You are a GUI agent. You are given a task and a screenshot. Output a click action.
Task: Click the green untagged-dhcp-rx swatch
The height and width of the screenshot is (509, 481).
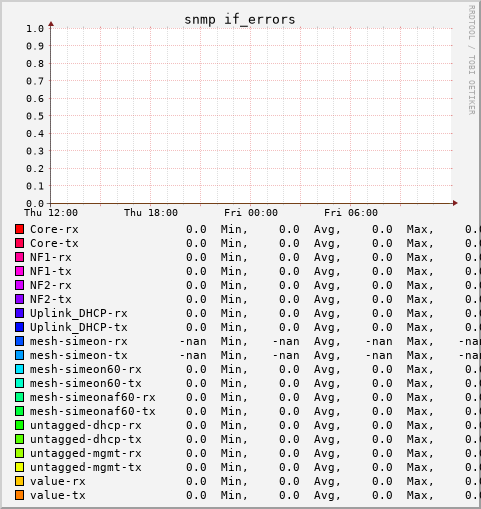pos(19,425)
